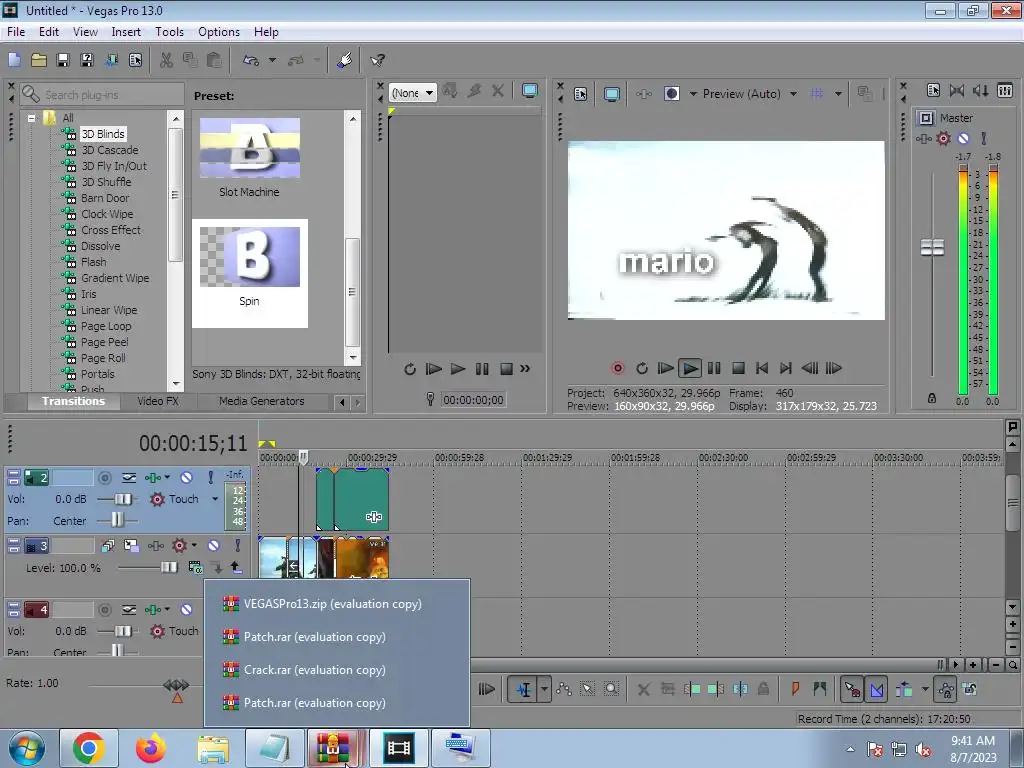Click Dim Output icon in mixer toolbar
Screen dimensions: 1024x768
[981, 91]
